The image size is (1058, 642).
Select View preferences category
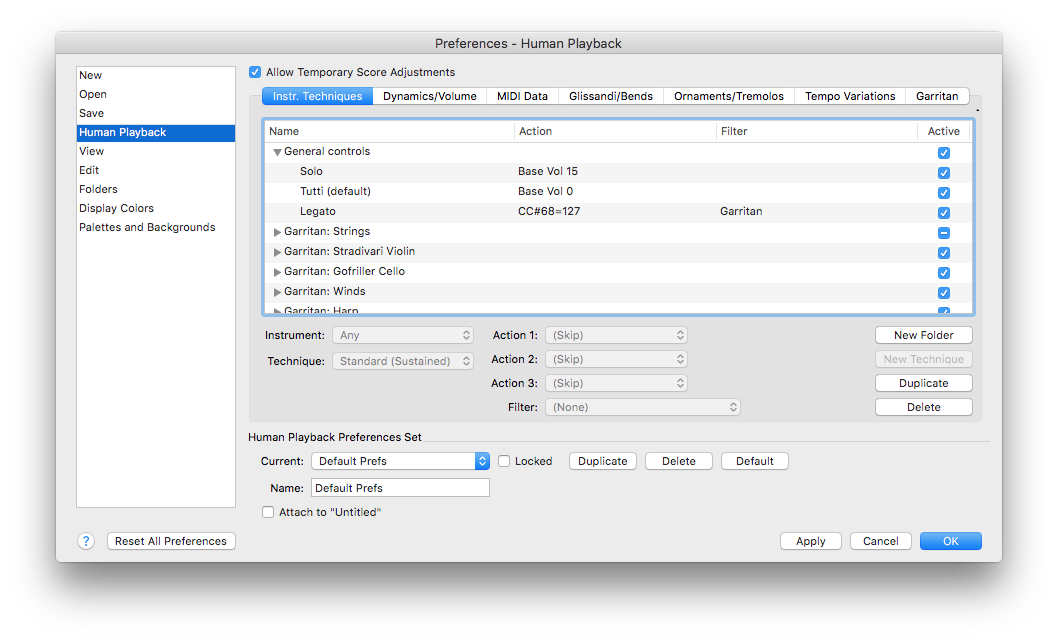tap(156, 151)
